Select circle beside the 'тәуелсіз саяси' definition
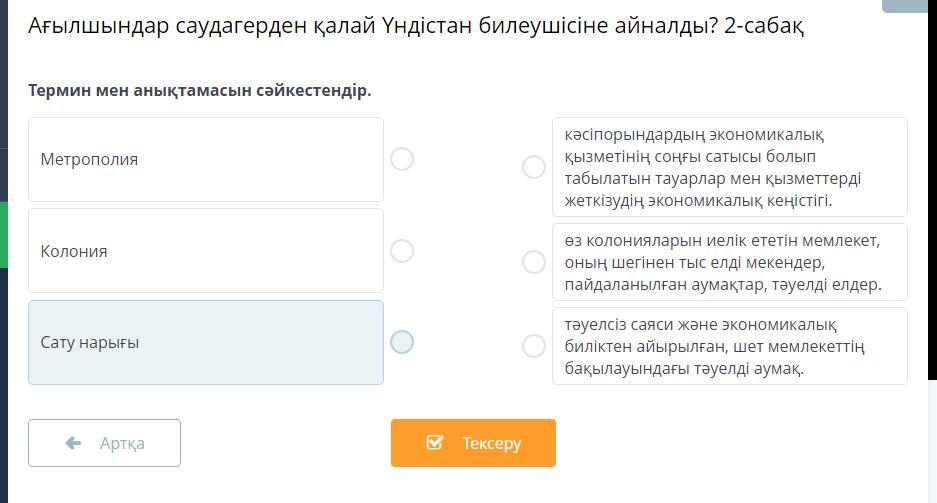The width and height of the screenshot is (937, 503). [x=534, y=346]
